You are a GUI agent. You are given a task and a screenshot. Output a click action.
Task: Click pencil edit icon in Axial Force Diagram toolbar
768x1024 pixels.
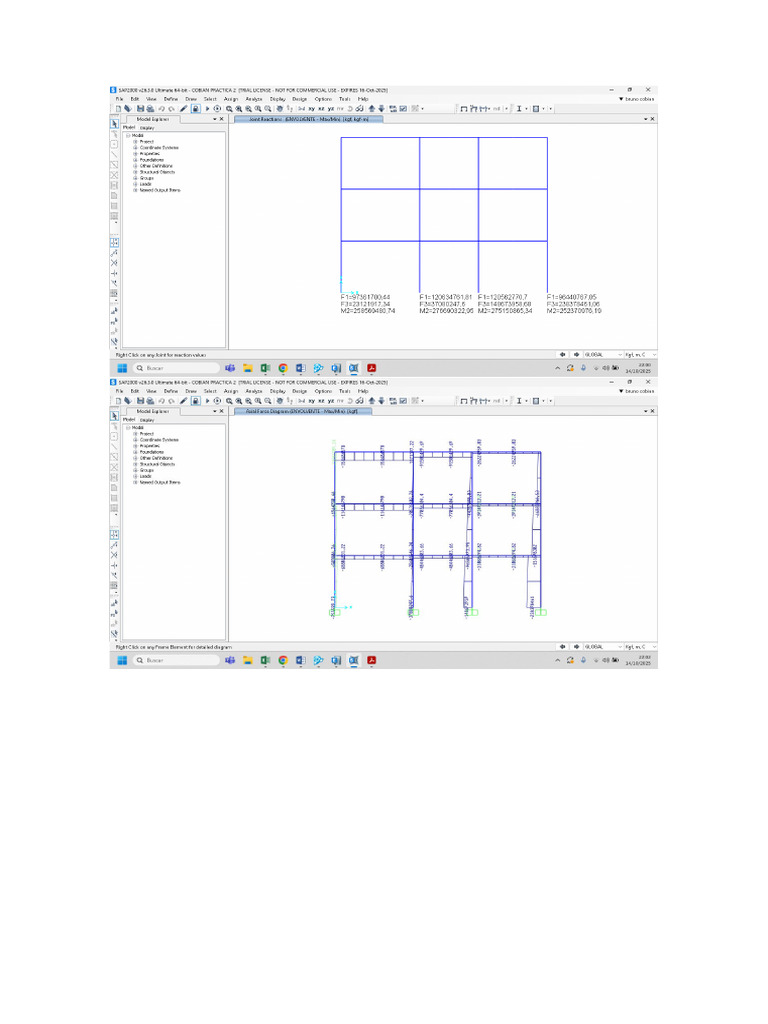(x=183, y=401)
